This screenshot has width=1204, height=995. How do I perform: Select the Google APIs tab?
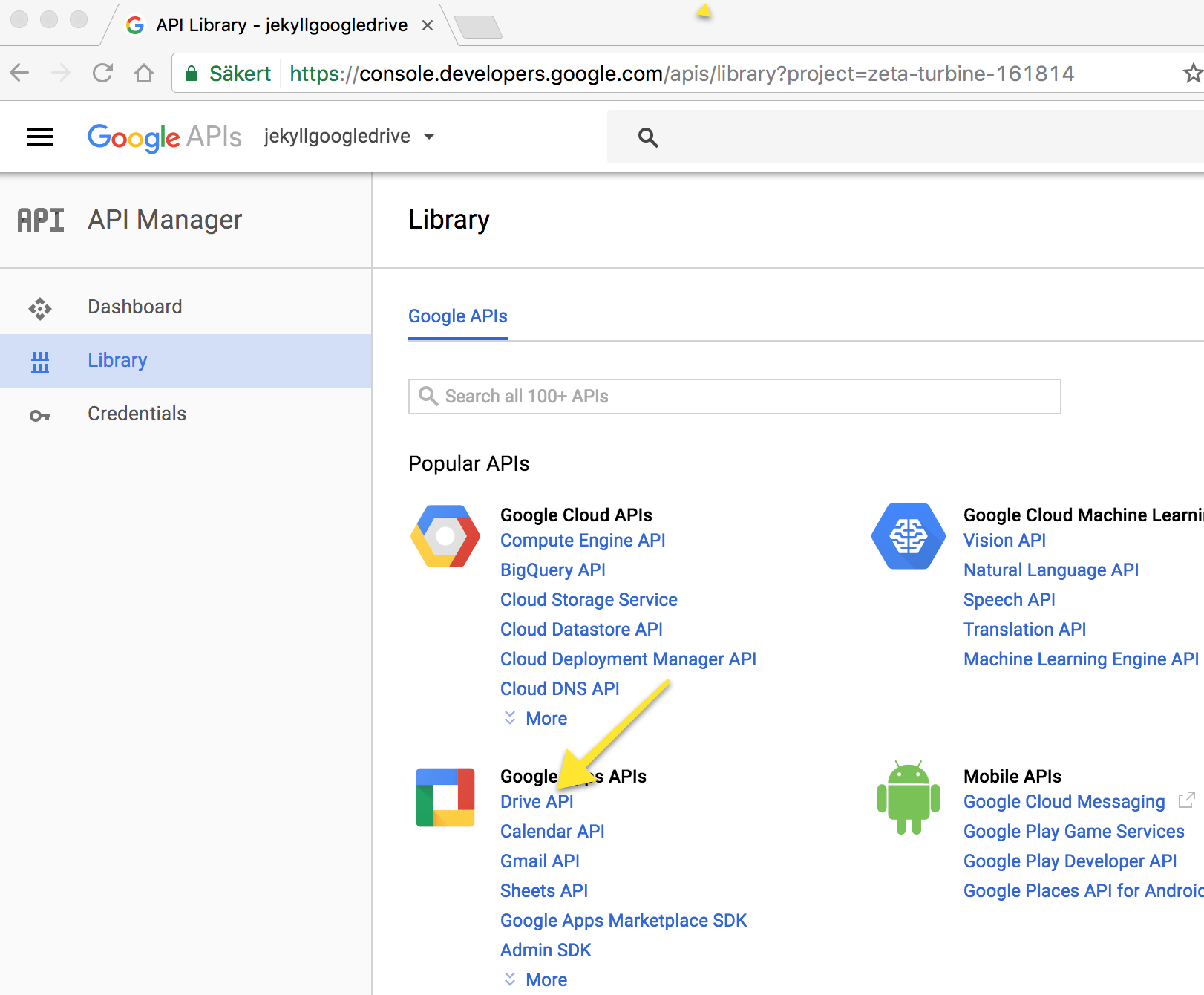(458, 316)
